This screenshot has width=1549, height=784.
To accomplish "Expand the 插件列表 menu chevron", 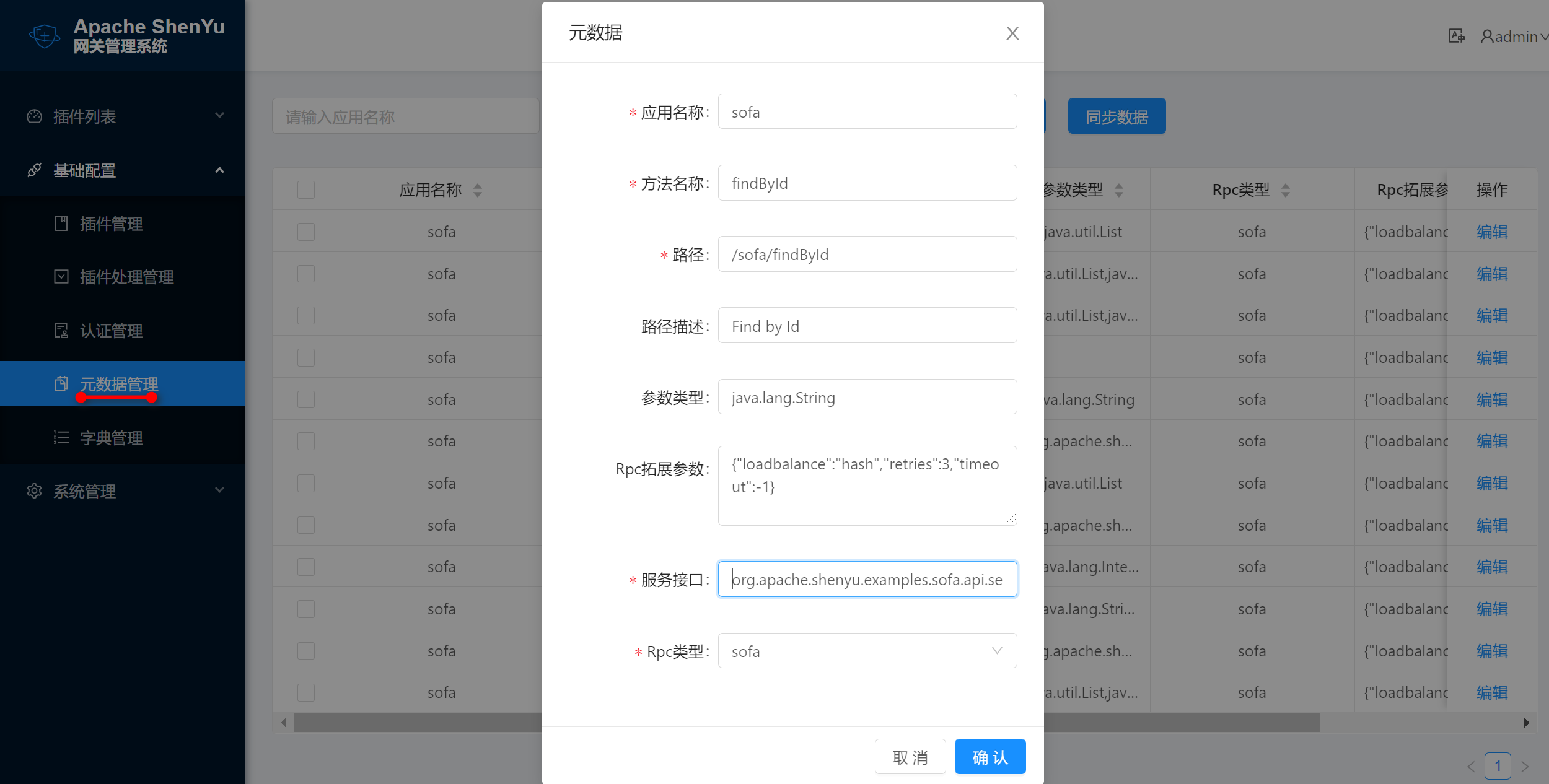I will tap(219, 116).
